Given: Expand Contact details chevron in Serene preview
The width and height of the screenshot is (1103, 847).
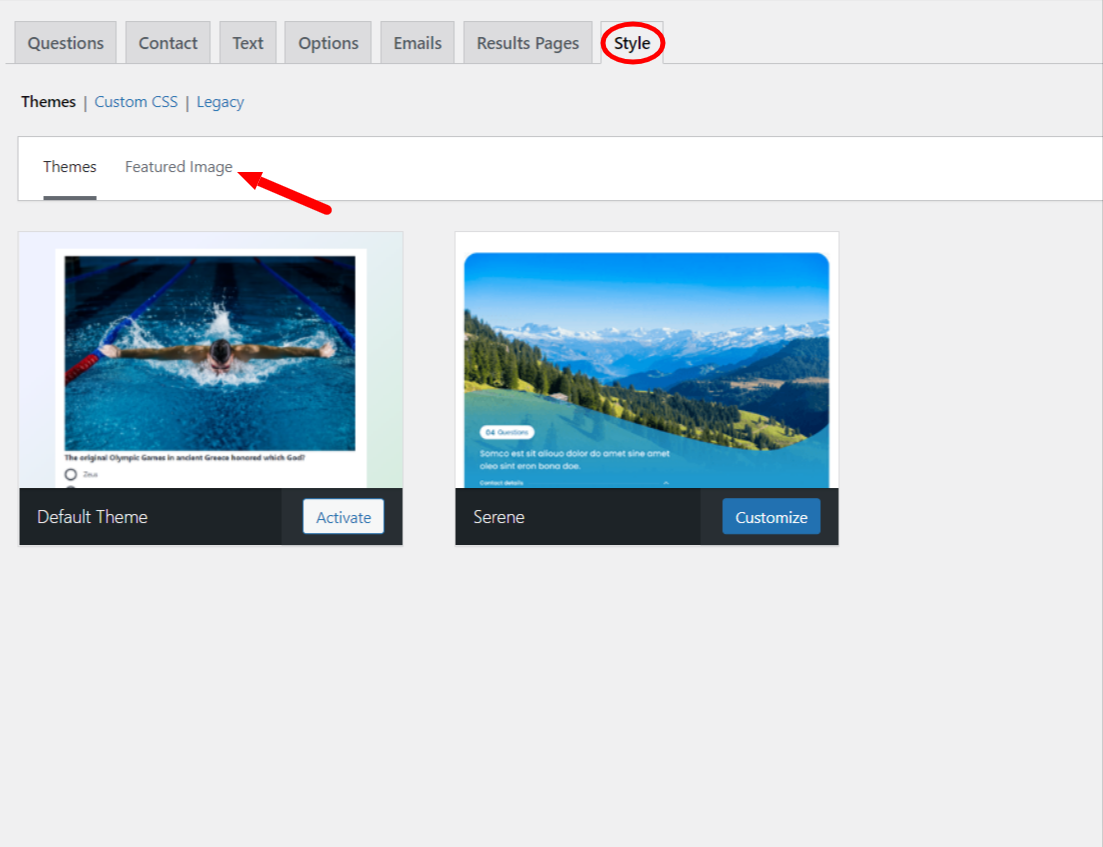Looking at the screenshot, I should (x=666, y=482).
